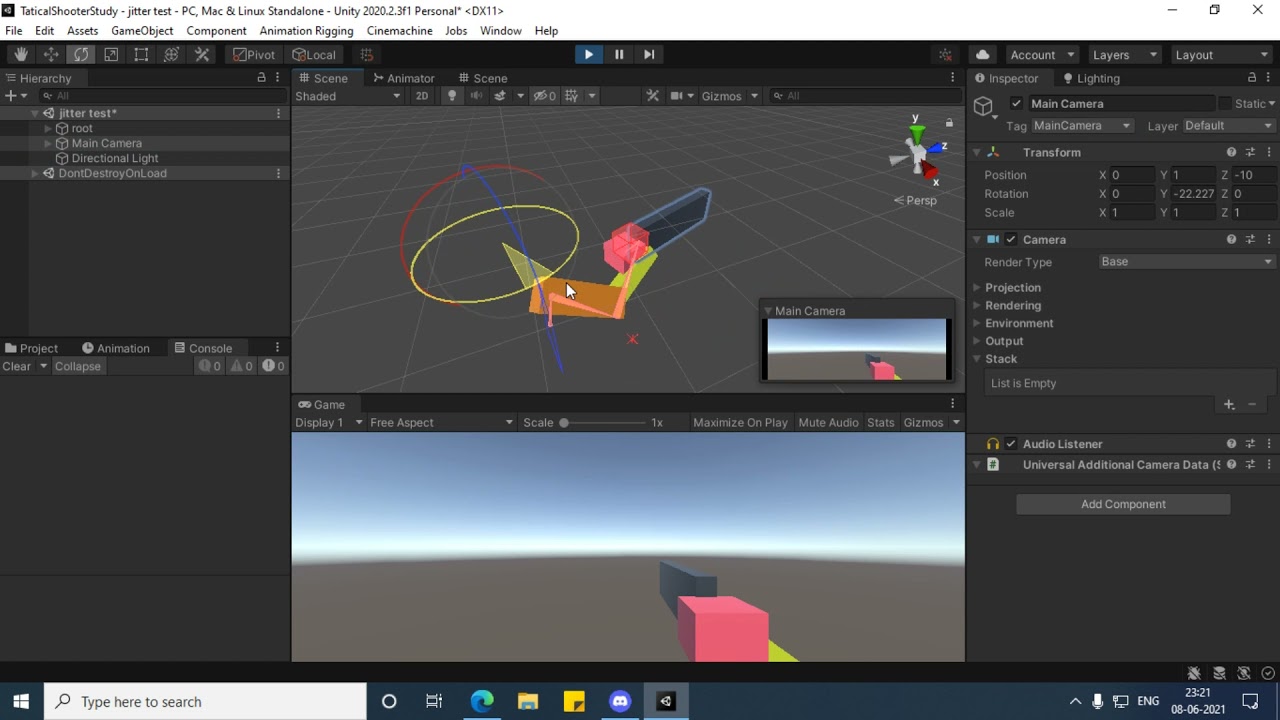The height and width of the screenshot is (720, 1280).
Task: Click the Pause button
Action: [x=619, y=55]
